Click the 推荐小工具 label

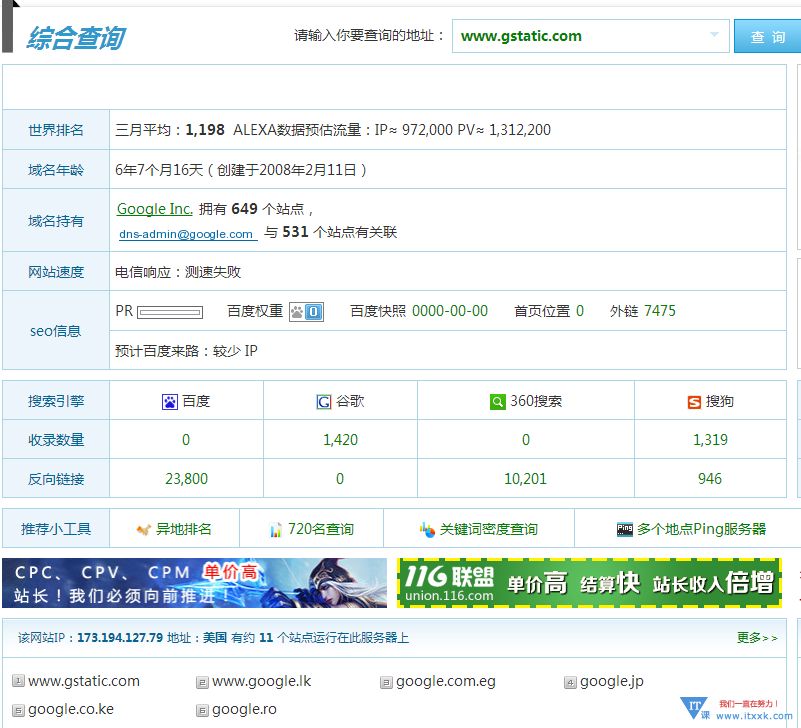(x=56, y=529)
